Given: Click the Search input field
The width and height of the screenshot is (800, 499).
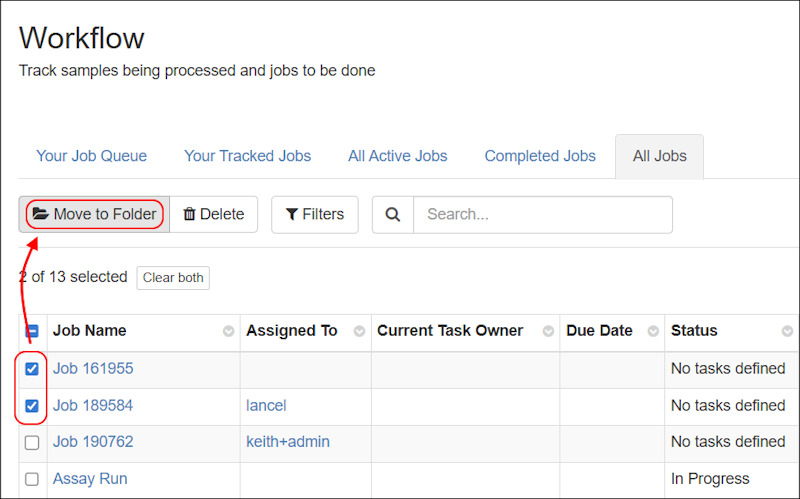Looking at the screenshot, I should pyautogui.click(x=542, y=214).
